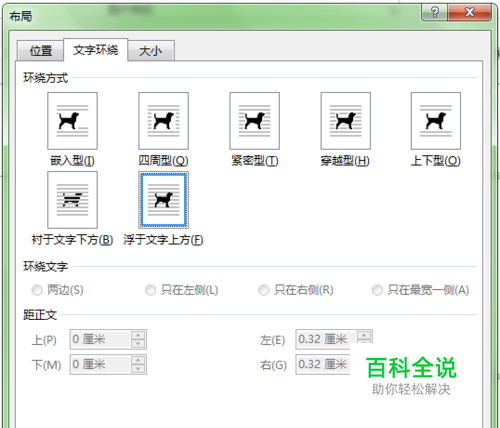
Task: Select the 嵌入型 in-line wrapping icon
Action: [x=72, y=121]
